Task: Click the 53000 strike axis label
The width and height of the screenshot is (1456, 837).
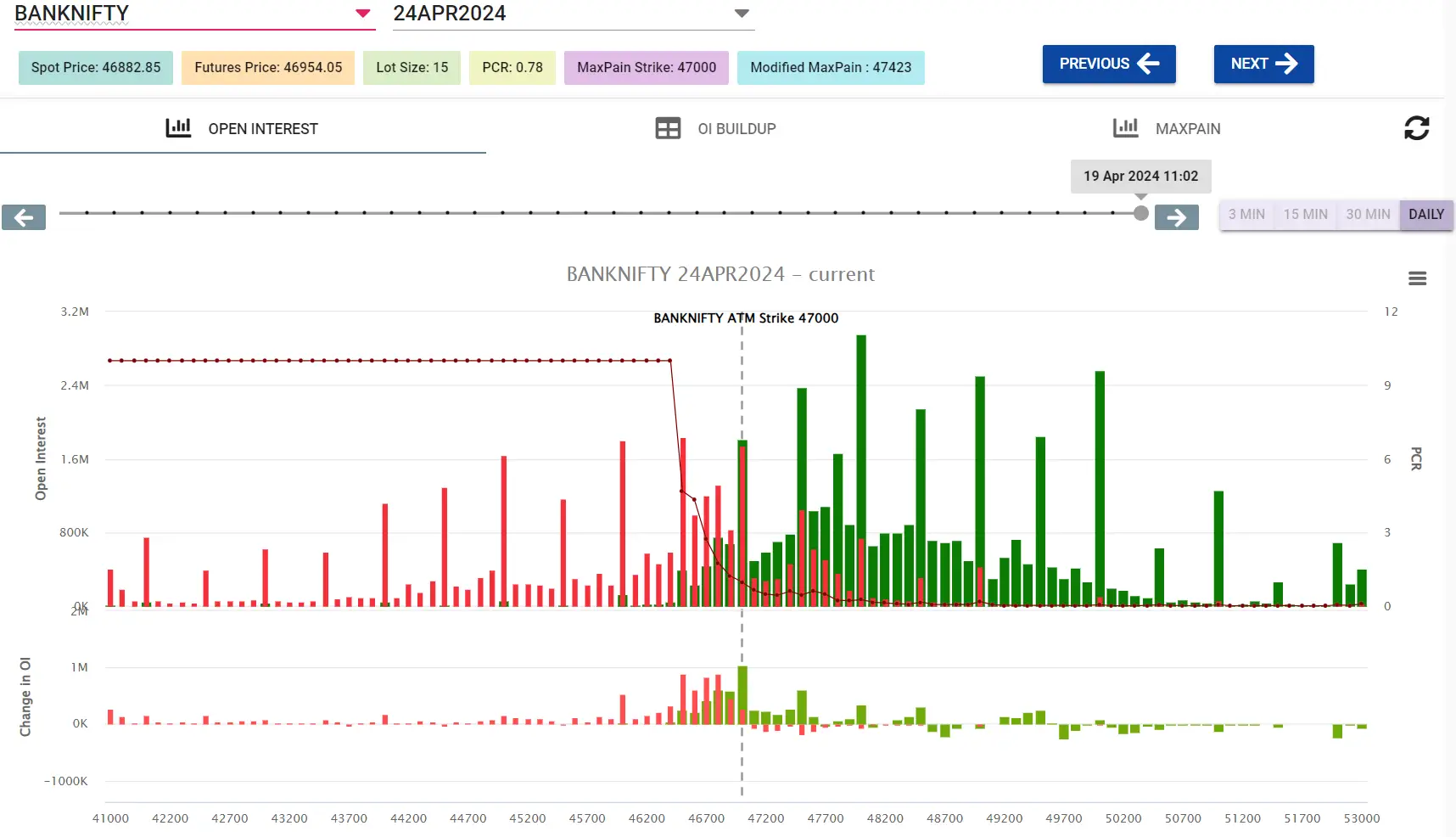Action: pos(1362,818)
